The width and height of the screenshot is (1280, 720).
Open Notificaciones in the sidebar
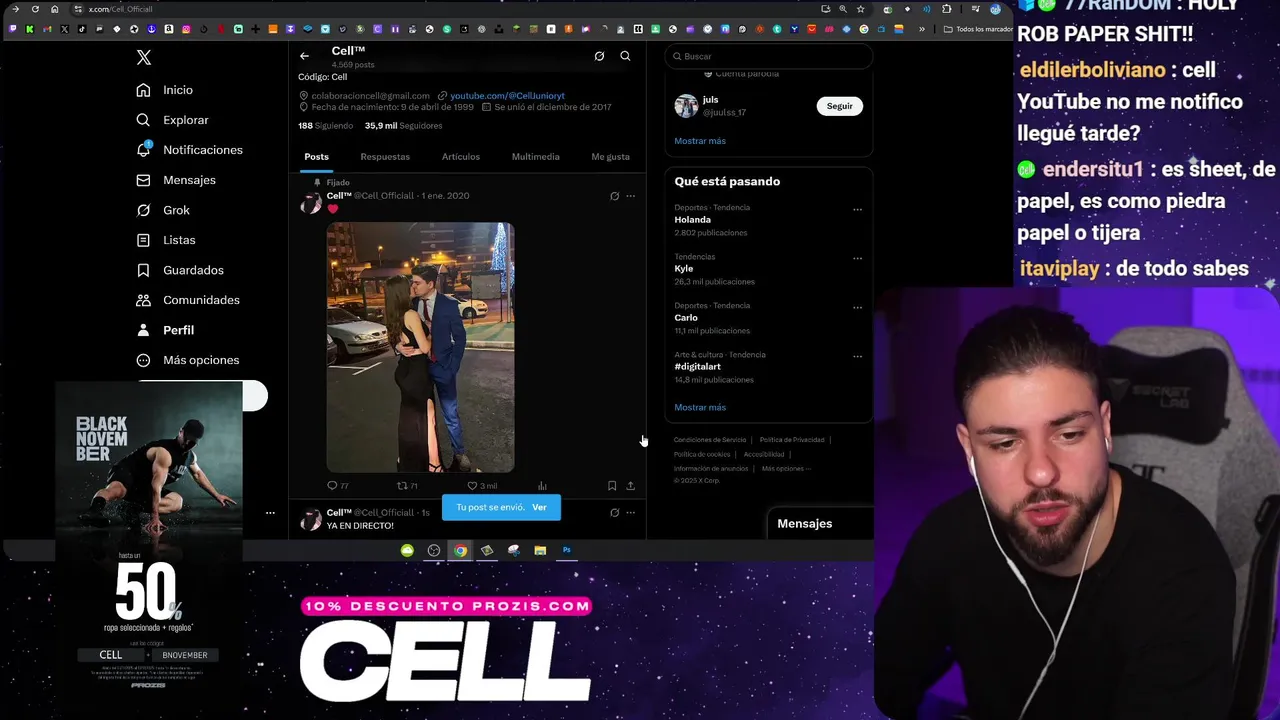coord(189,150)
